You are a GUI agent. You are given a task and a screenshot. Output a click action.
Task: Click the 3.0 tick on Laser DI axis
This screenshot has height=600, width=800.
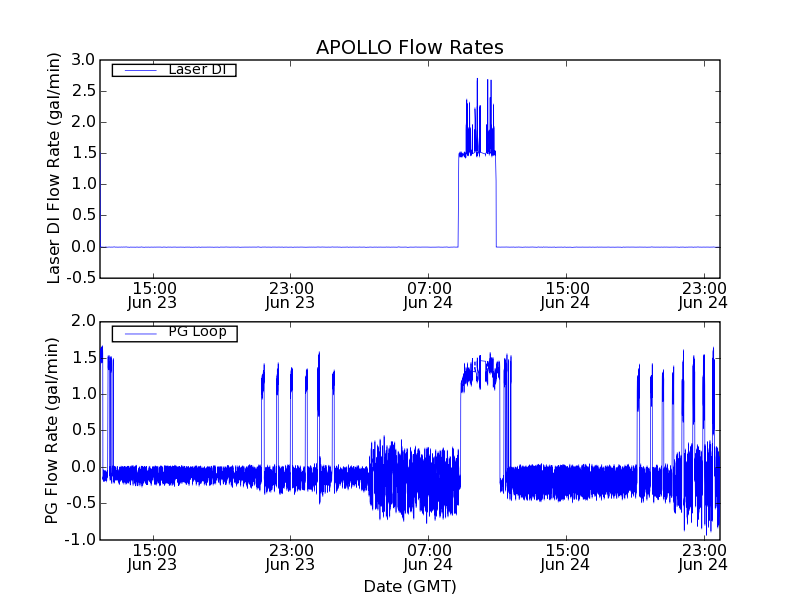point(83,60)
